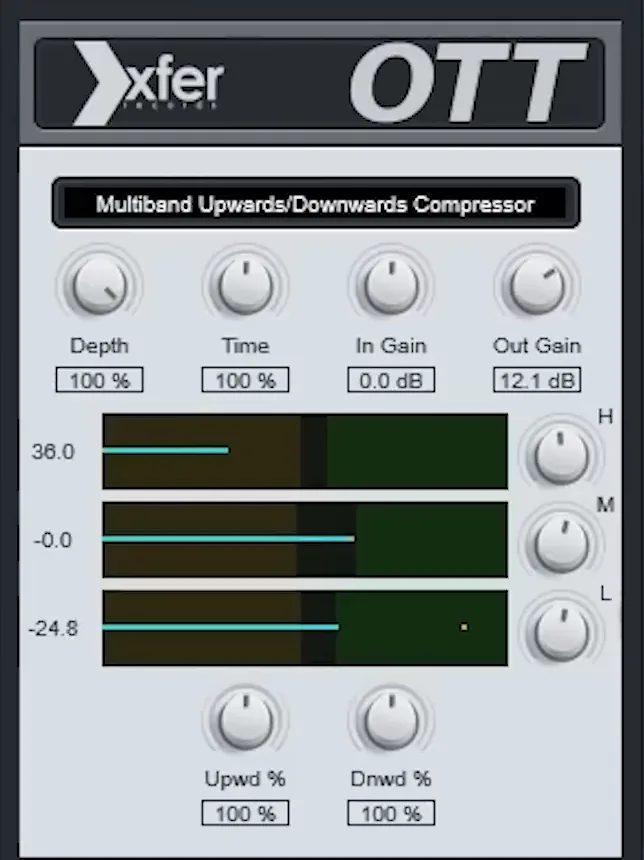The image size is (644, 860).
Task: Click the H band letter label
Action: click(x=605, y=417)
